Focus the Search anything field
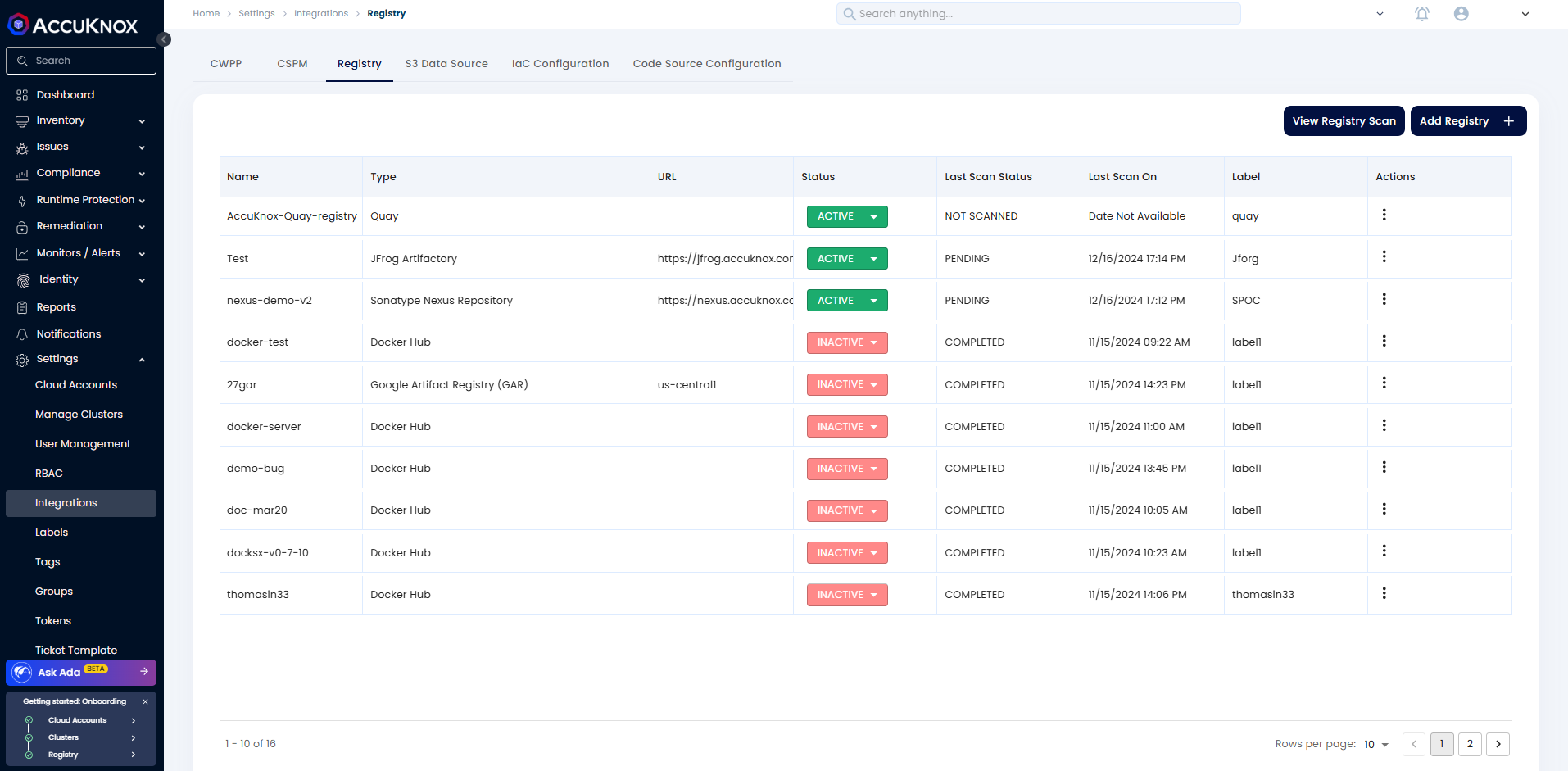The width and height of the screenshot is (1568, 771). (1038, 14)
